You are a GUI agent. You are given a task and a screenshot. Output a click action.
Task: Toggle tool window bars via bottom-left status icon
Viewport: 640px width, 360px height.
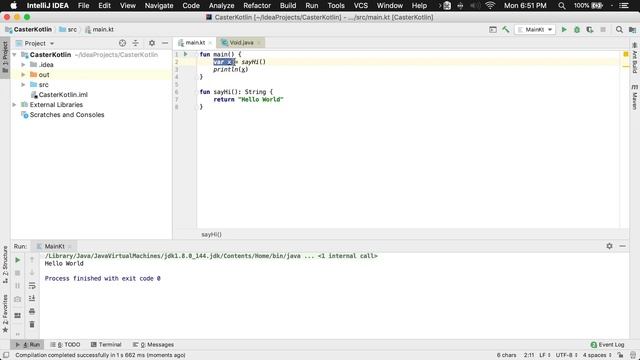(x=6, y=355)
